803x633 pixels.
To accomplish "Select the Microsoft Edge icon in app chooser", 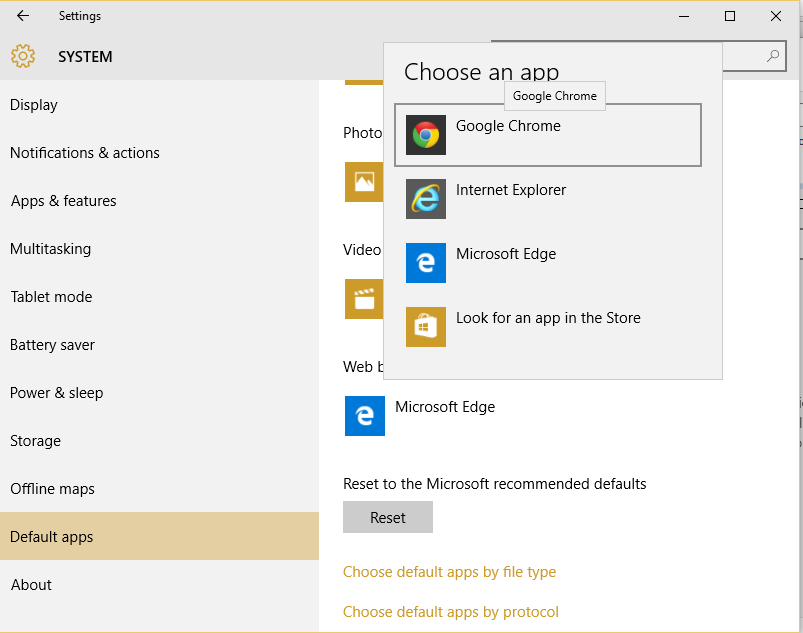I will pos(426,263).
